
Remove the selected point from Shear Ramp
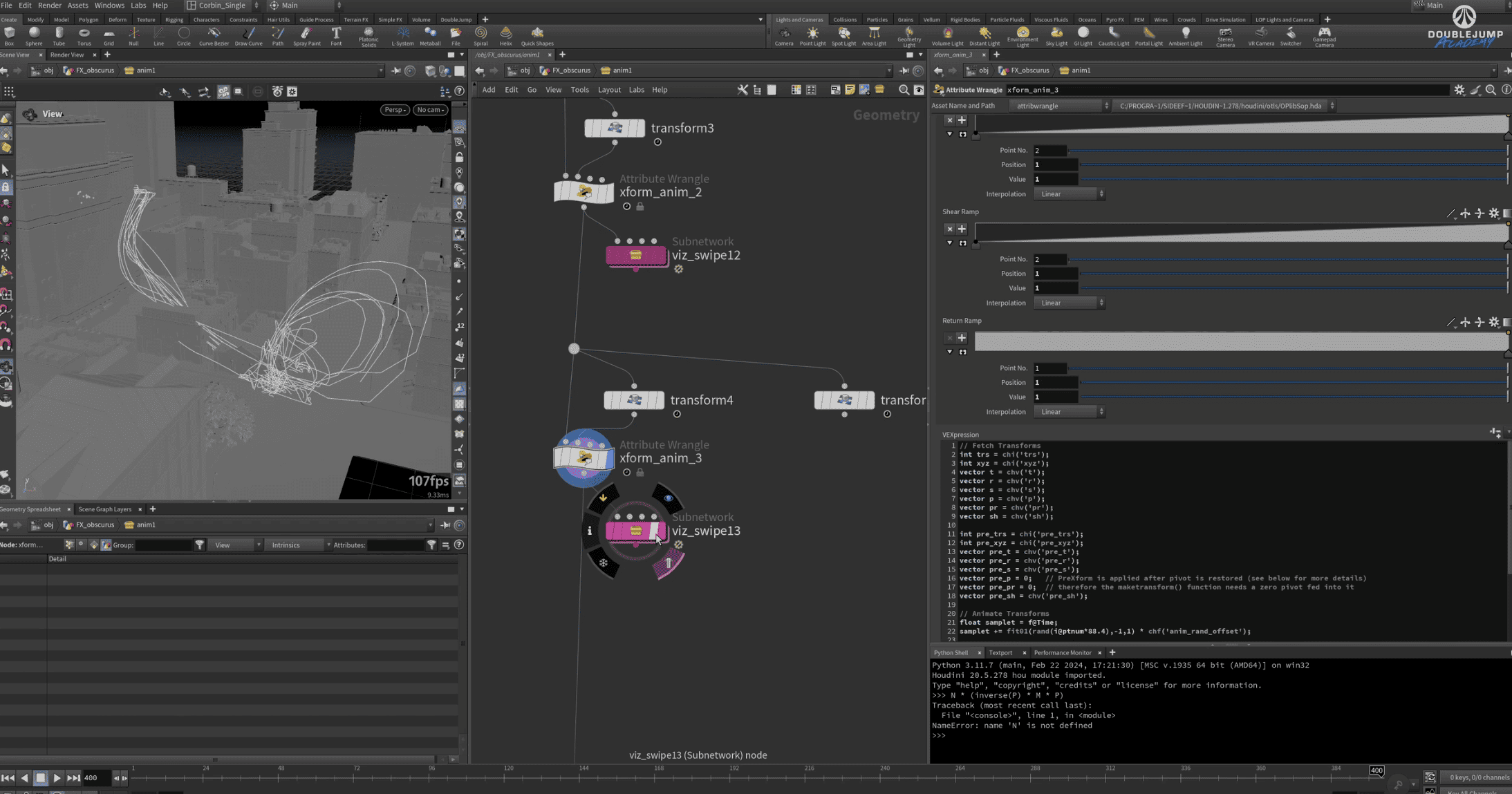pyautogui.click(x=949, y=229)
